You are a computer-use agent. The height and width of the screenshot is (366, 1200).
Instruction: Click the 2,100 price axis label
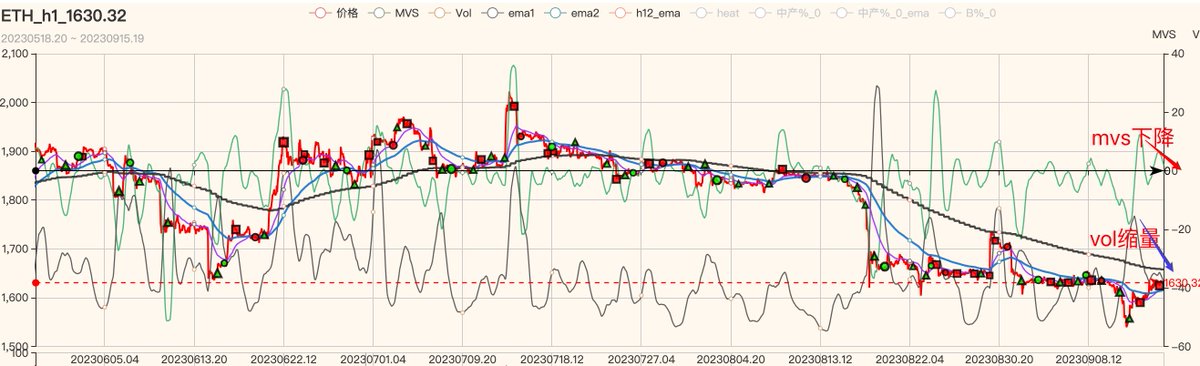coord(16,53)
